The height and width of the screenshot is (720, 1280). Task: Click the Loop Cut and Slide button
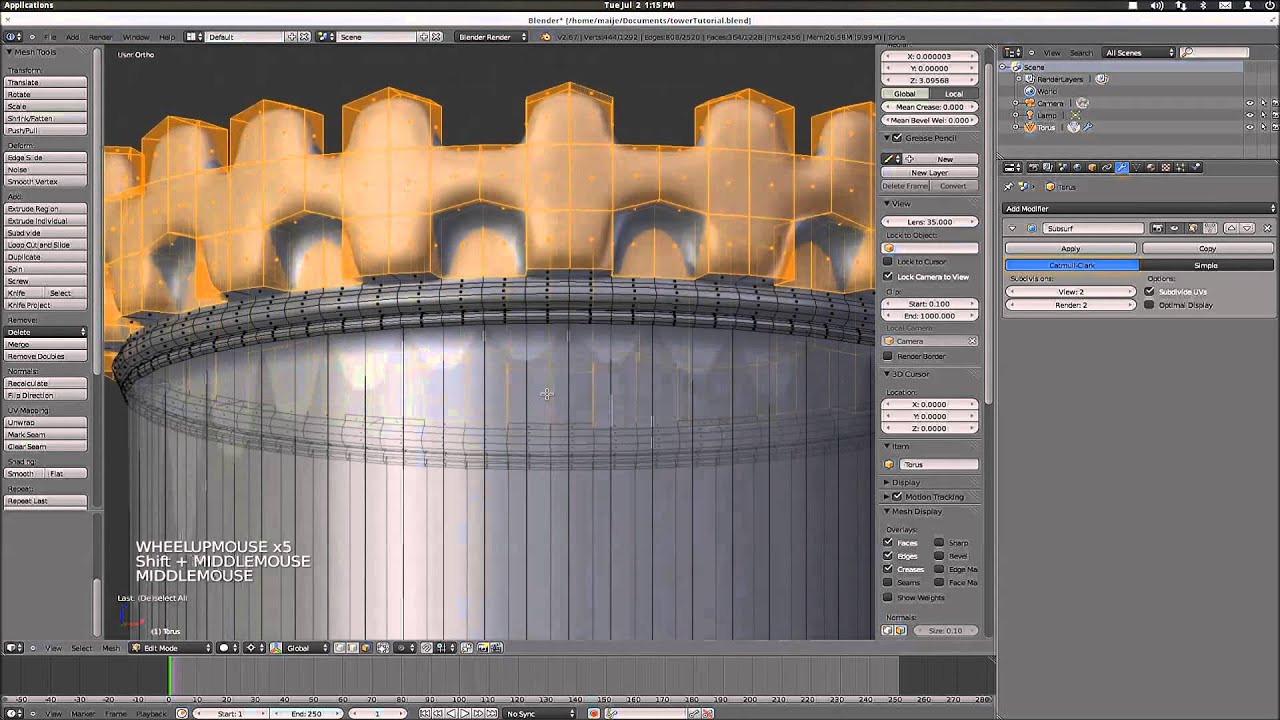[x=46, y=245]
